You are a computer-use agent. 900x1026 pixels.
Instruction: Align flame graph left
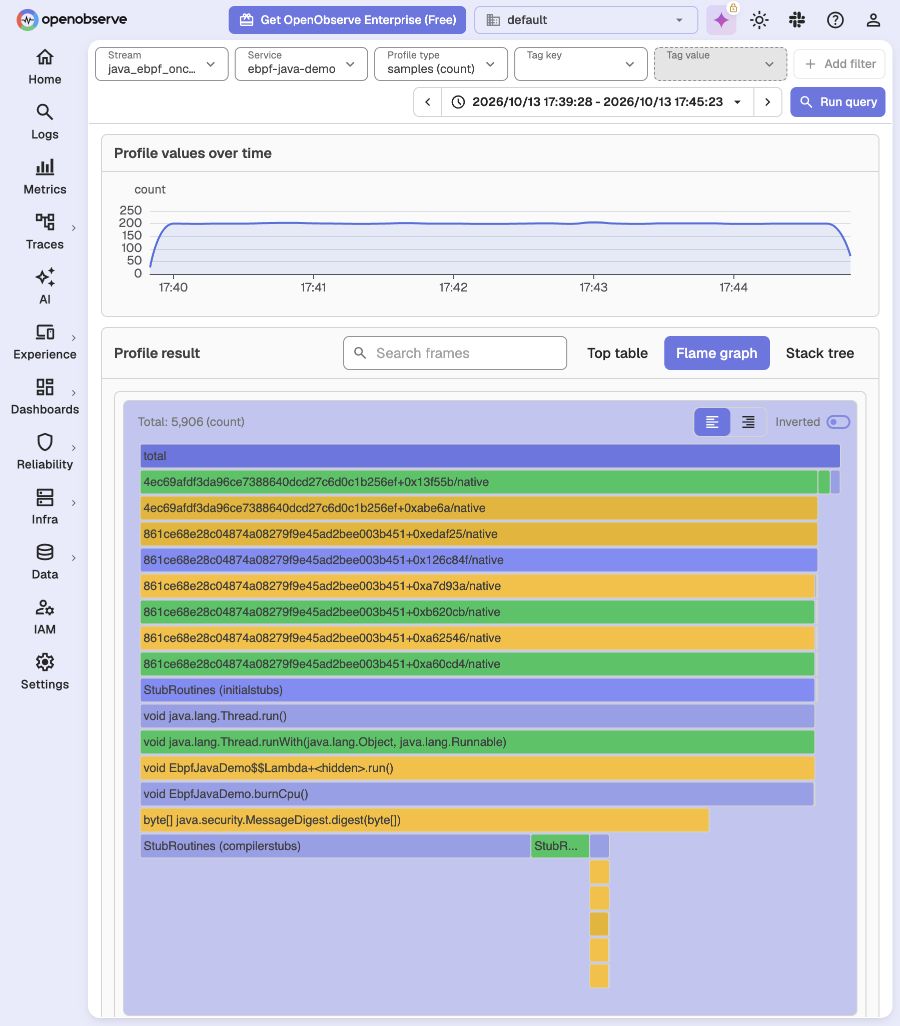(712, 422)
